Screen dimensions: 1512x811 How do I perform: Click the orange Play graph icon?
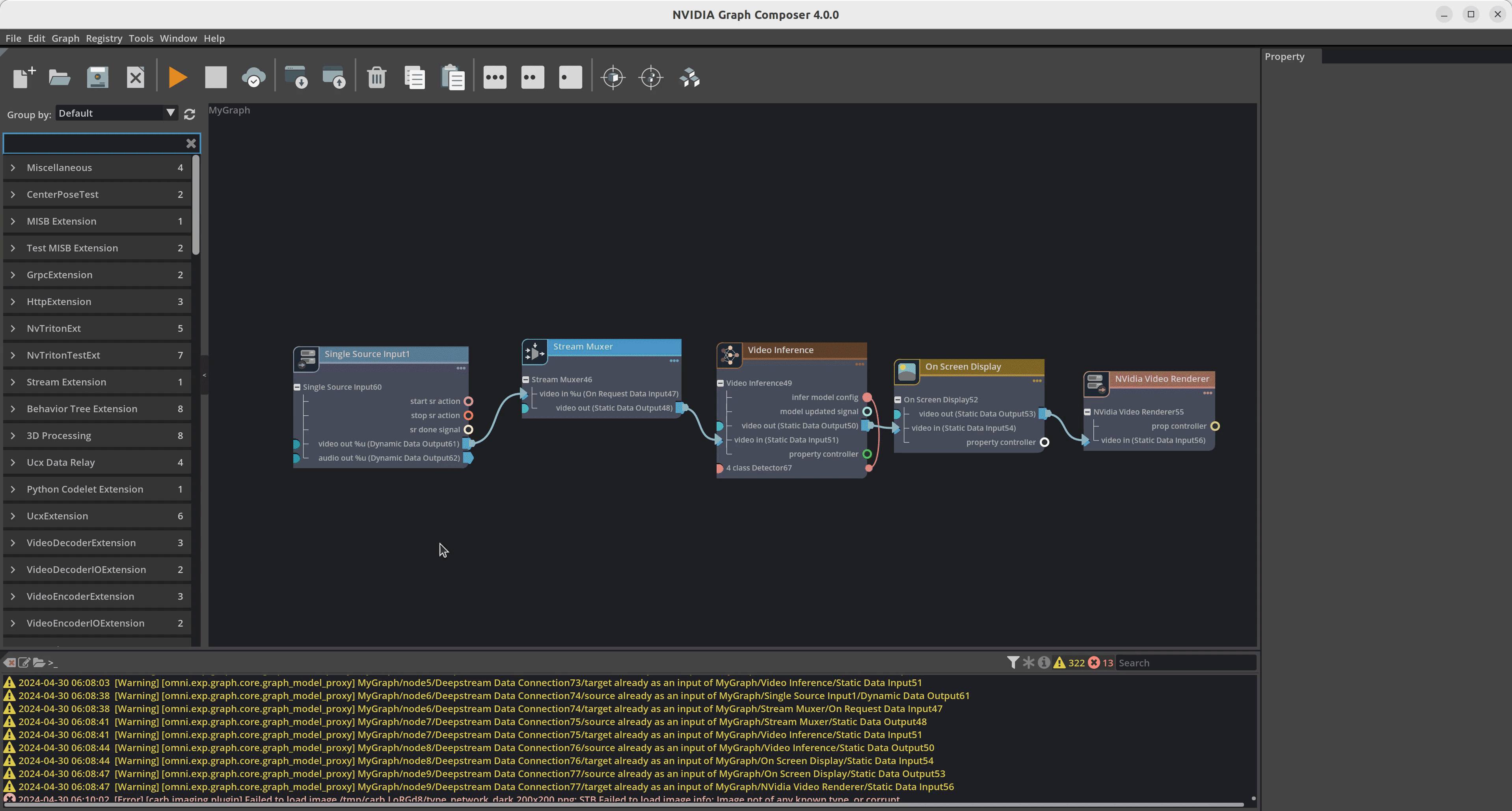[177, 78]
